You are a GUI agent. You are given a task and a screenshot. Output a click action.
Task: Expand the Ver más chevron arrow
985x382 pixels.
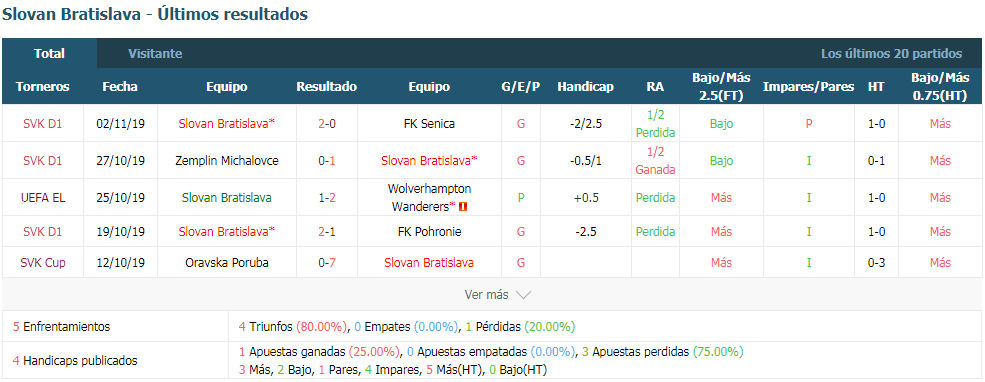(x=523, y=295)
